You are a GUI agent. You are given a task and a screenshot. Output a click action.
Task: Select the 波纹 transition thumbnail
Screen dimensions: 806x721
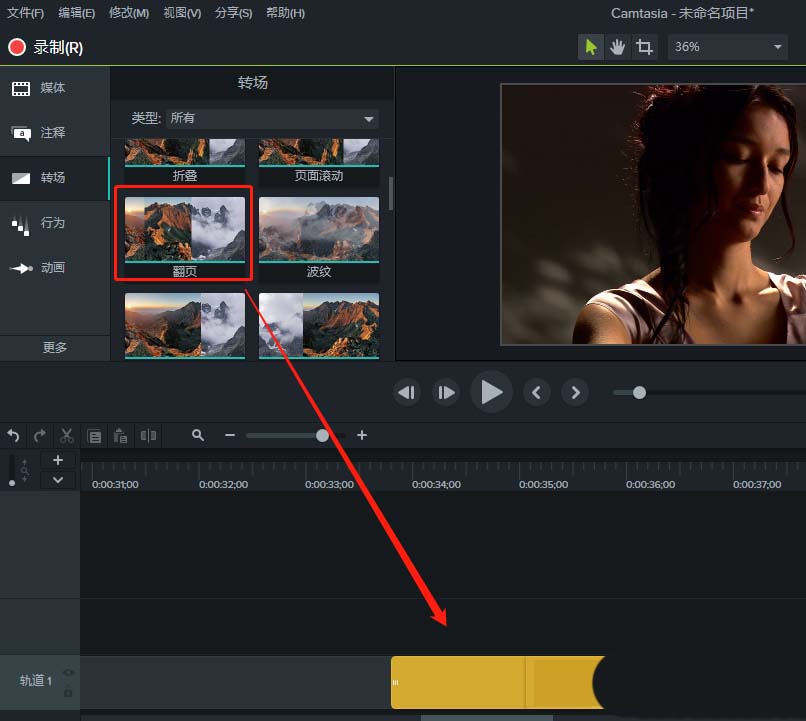[319, 231]
